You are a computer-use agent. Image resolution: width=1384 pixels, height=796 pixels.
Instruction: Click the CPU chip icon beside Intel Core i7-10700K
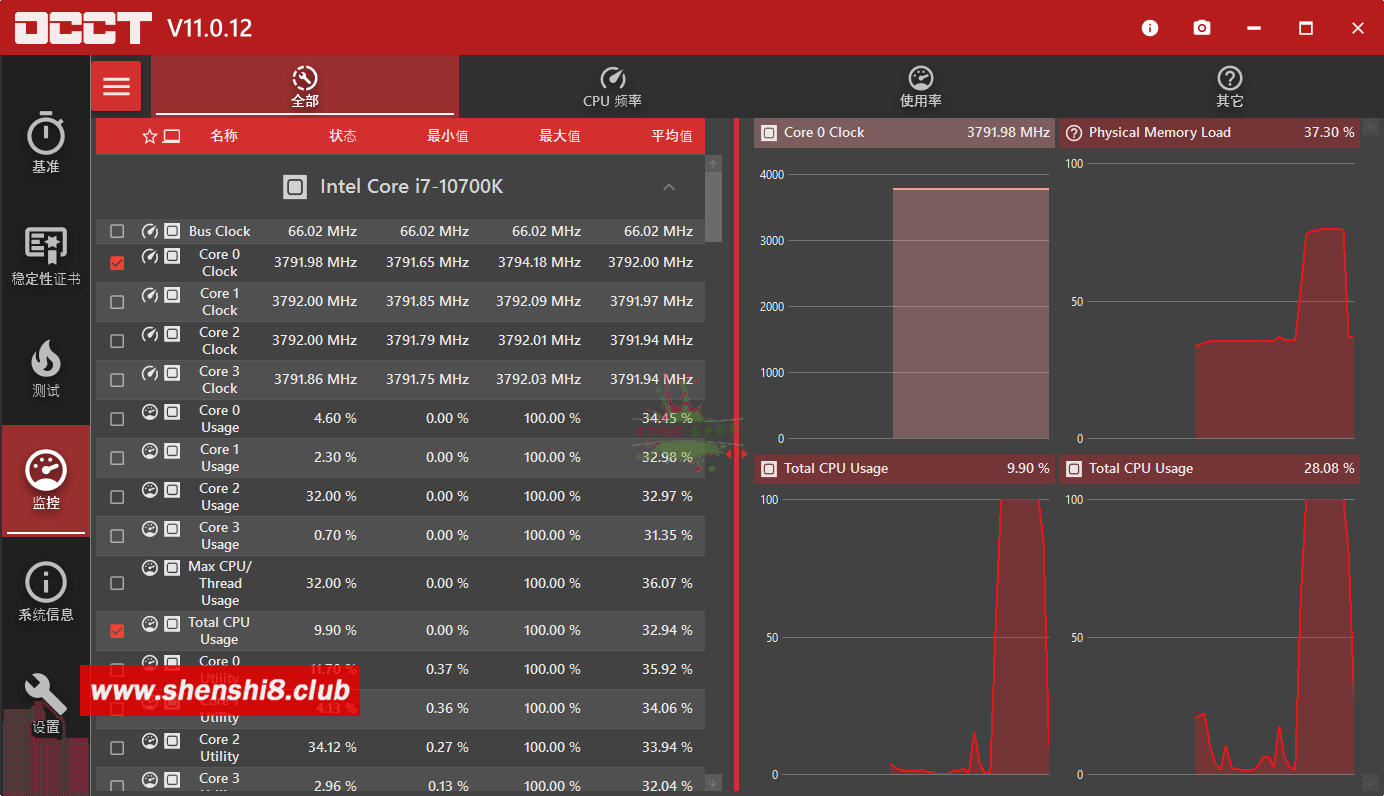point(295,187)
